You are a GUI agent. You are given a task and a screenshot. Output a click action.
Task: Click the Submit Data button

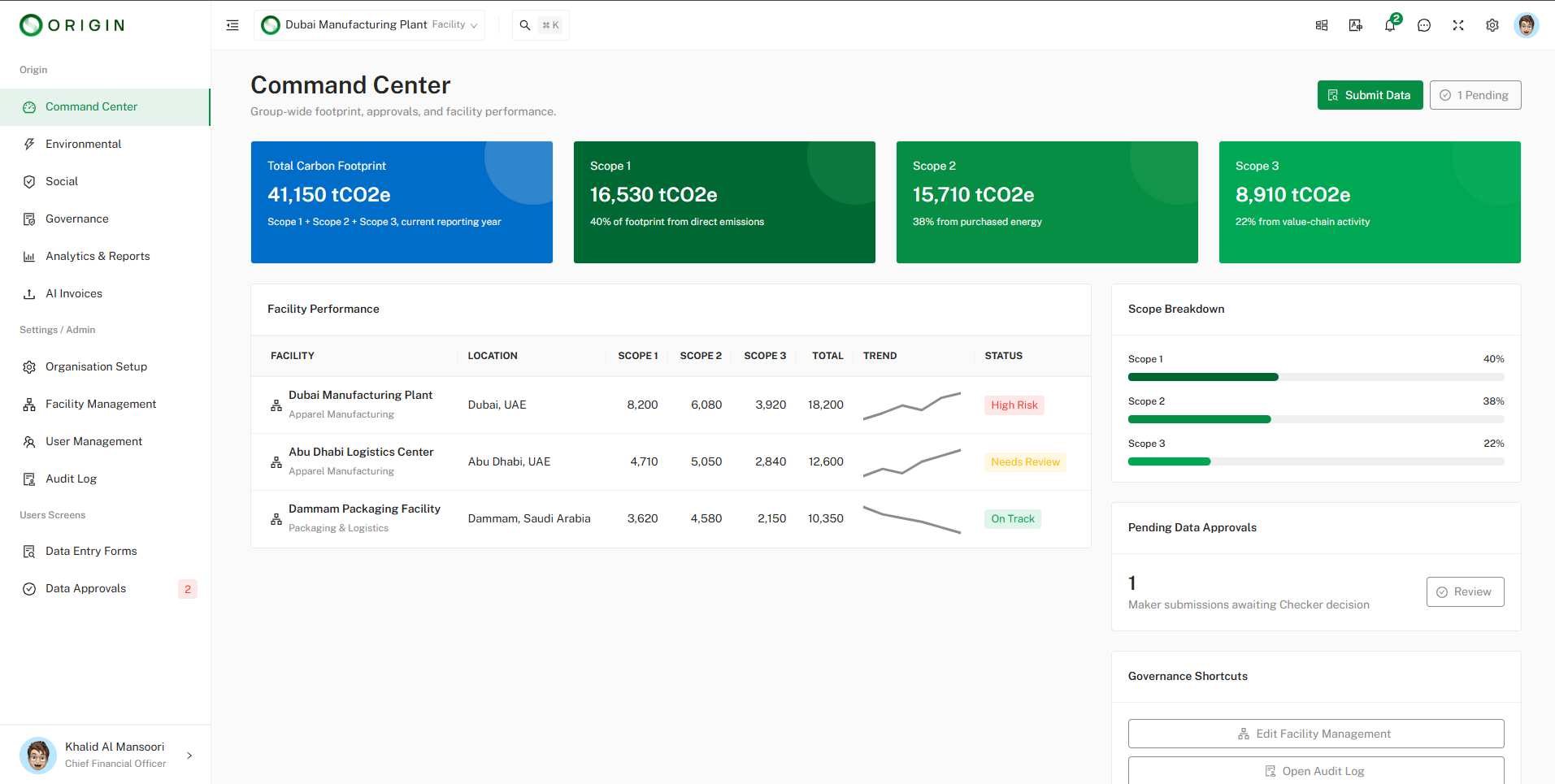1370,95
